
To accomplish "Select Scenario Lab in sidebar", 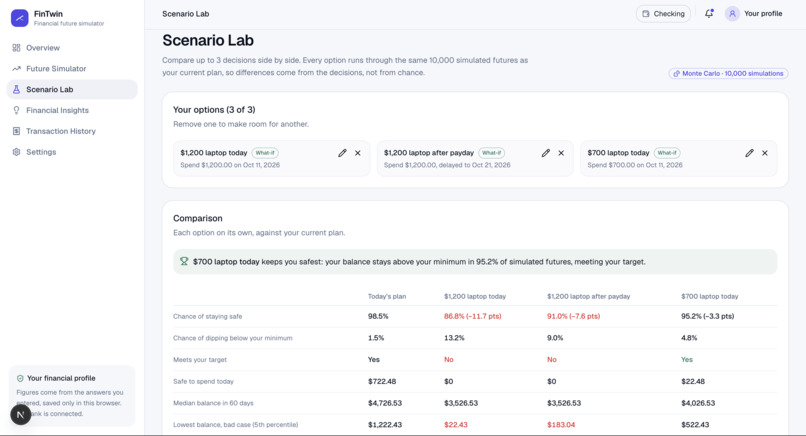I will (72, 89).
